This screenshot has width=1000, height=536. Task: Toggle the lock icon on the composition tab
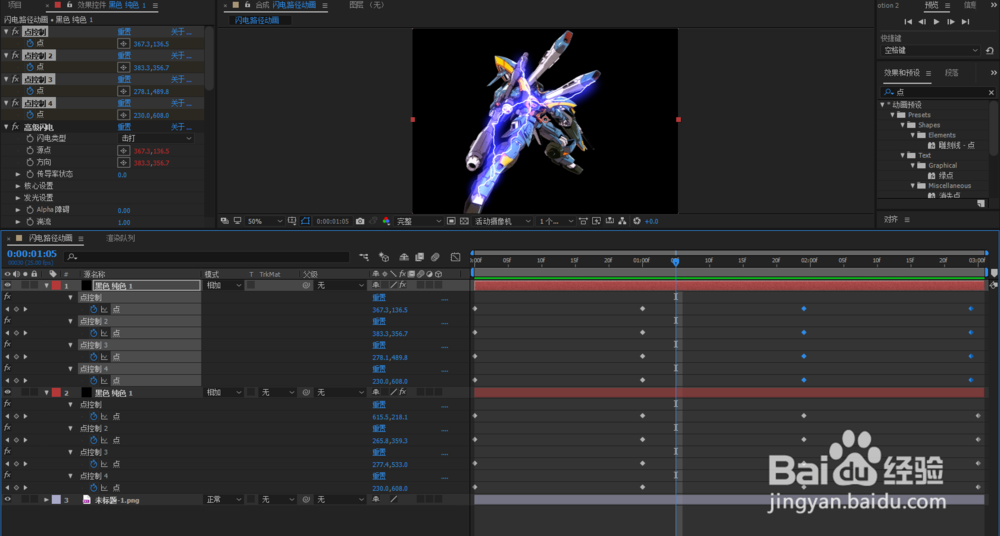point(248,5)
